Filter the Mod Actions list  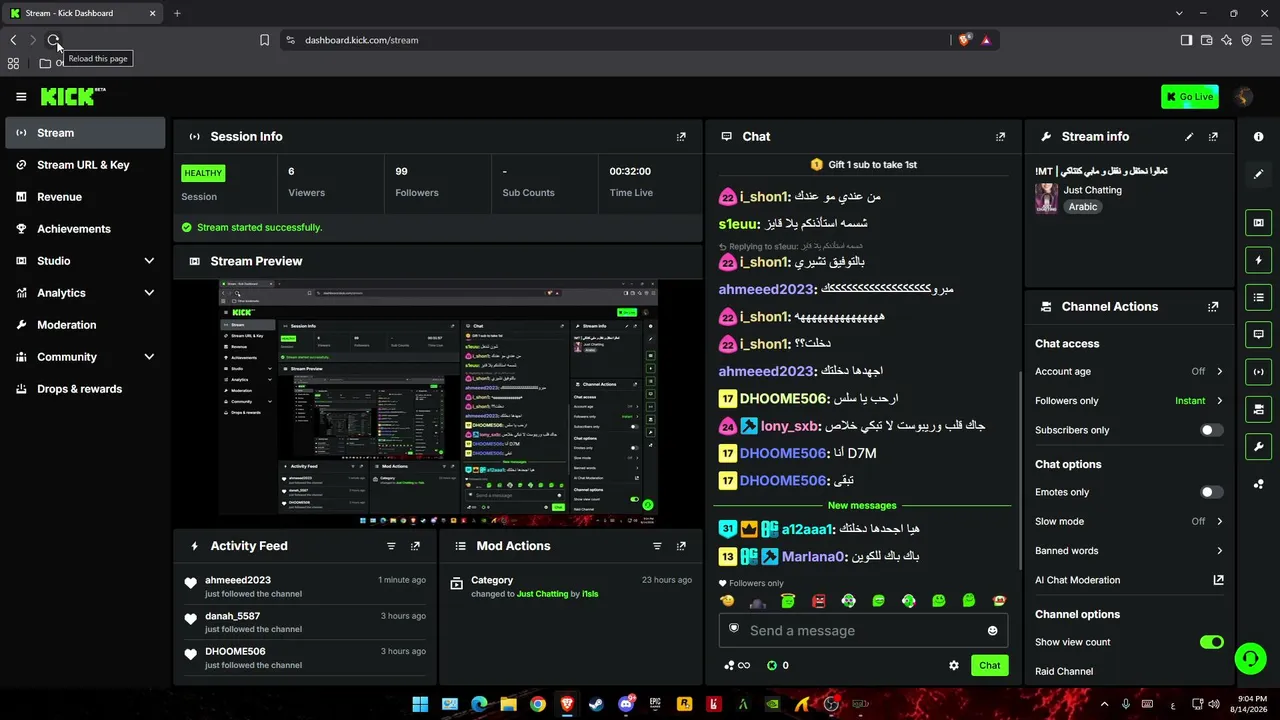(x=657, y=546)
